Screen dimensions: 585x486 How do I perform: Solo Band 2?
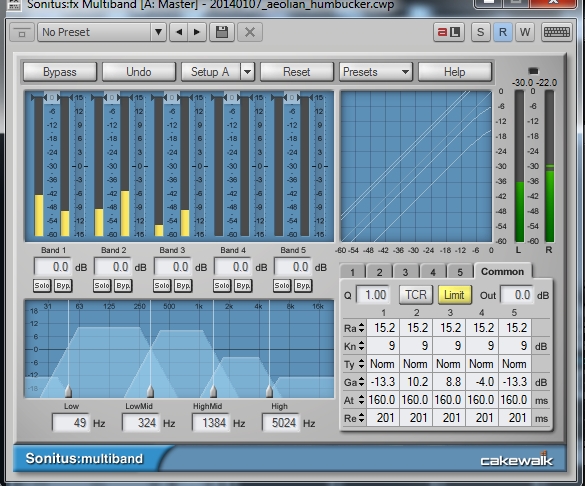click(x=102, y=286)
